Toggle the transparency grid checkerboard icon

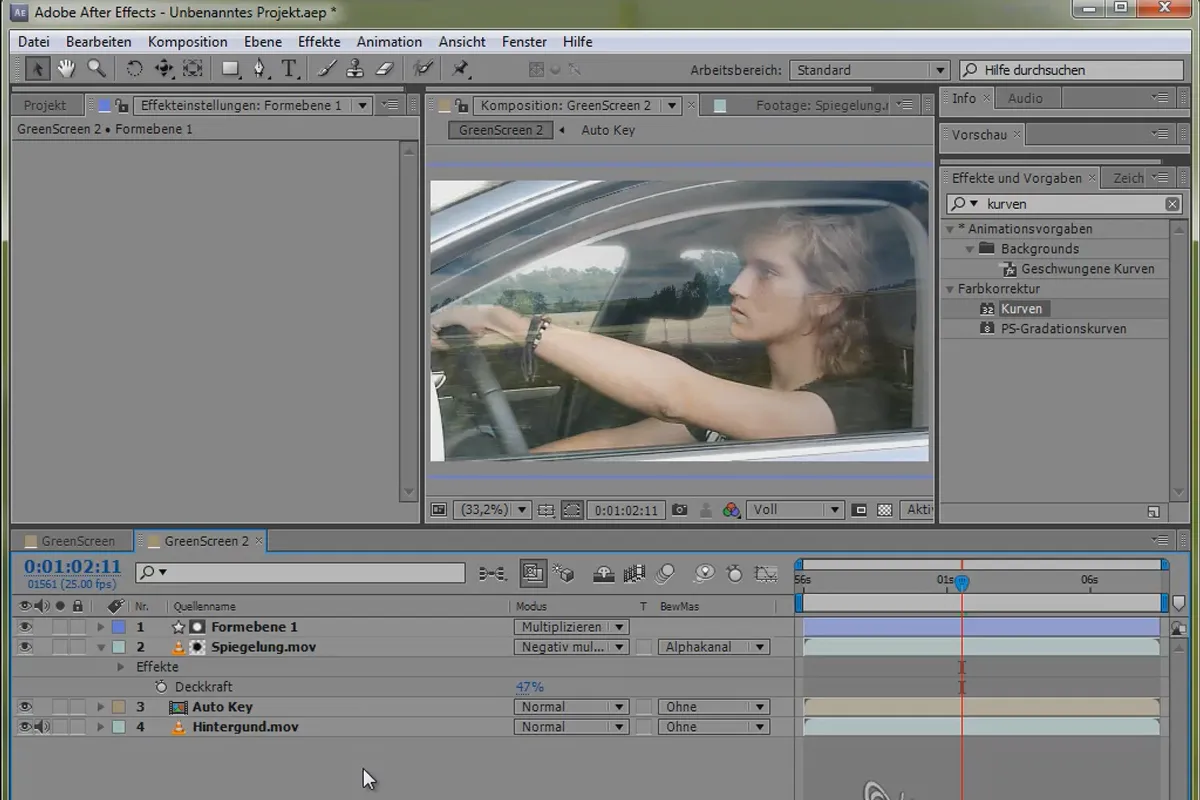coord(884,510)
